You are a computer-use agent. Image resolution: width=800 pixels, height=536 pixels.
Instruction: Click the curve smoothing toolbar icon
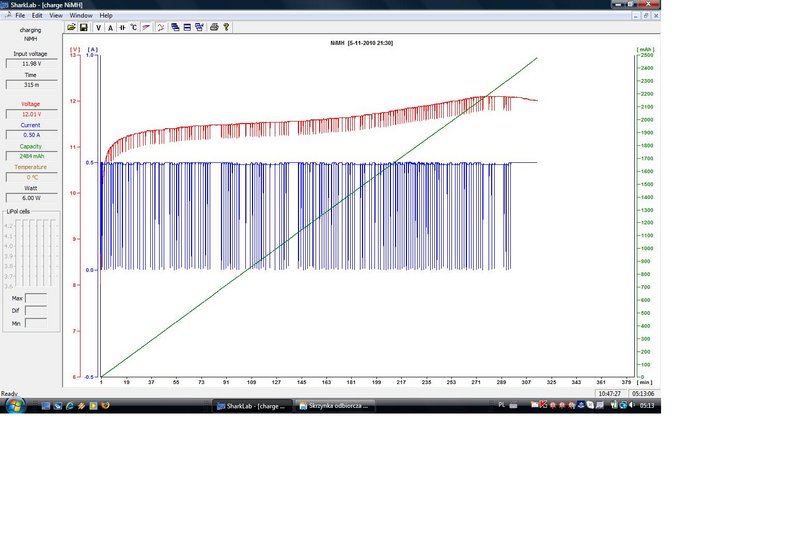[x=161, y=28]
